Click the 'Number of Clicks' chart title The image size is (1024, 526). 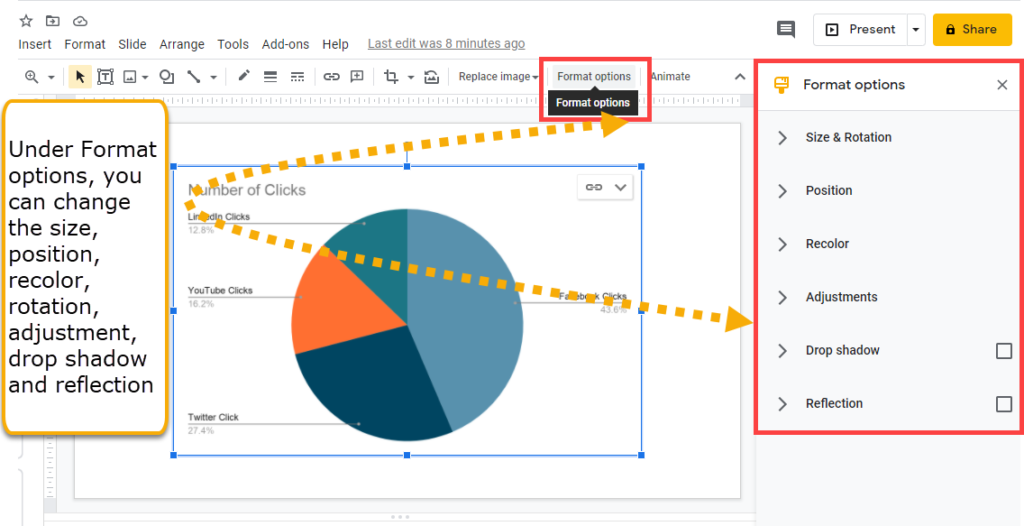(247, 190)
